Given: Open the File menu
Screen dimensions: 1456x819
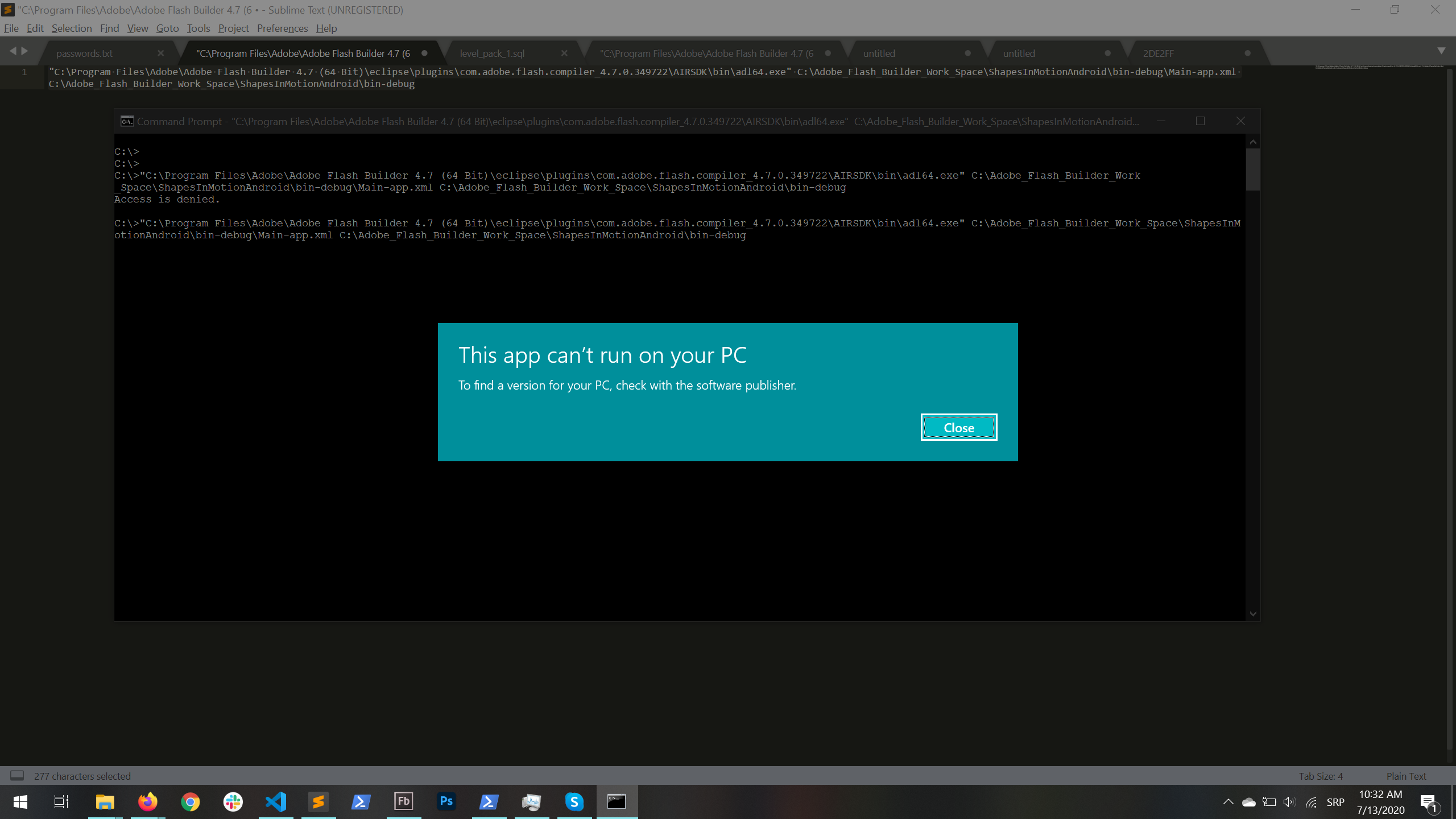Looking at the screenshot, I should 11,28.
